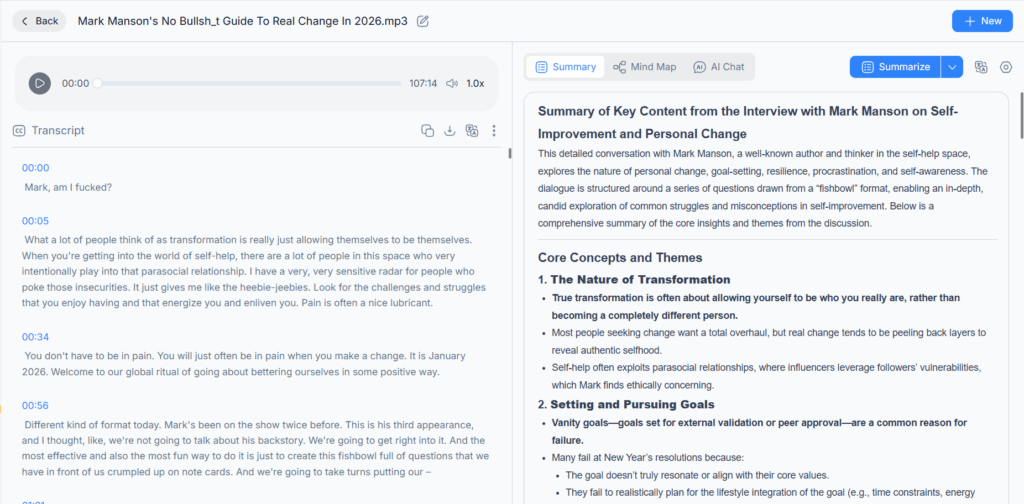
Task: Jump to transcript timestamp 00:56
Action: click(35, 406)
